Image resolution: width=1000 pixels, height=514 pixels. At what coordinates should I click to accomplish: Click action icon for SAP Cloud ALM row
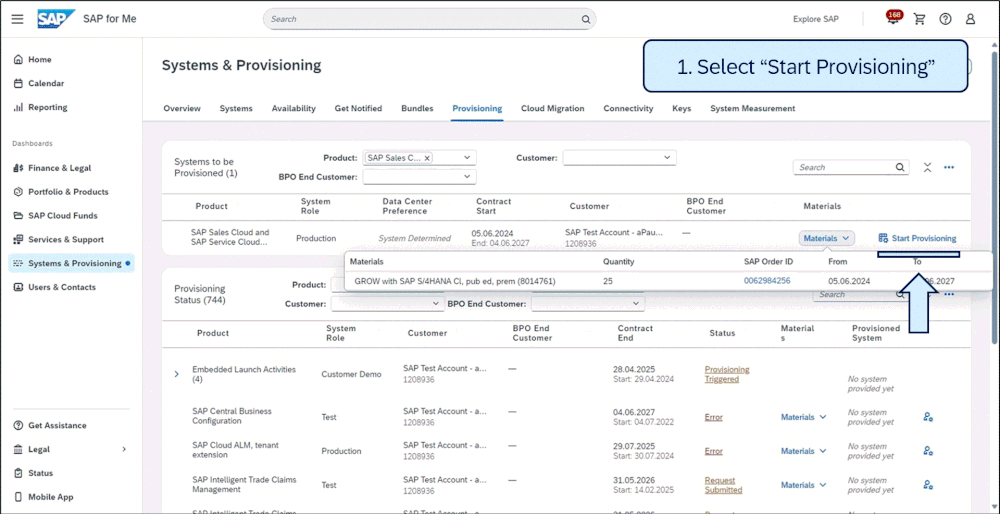[928, 451]
